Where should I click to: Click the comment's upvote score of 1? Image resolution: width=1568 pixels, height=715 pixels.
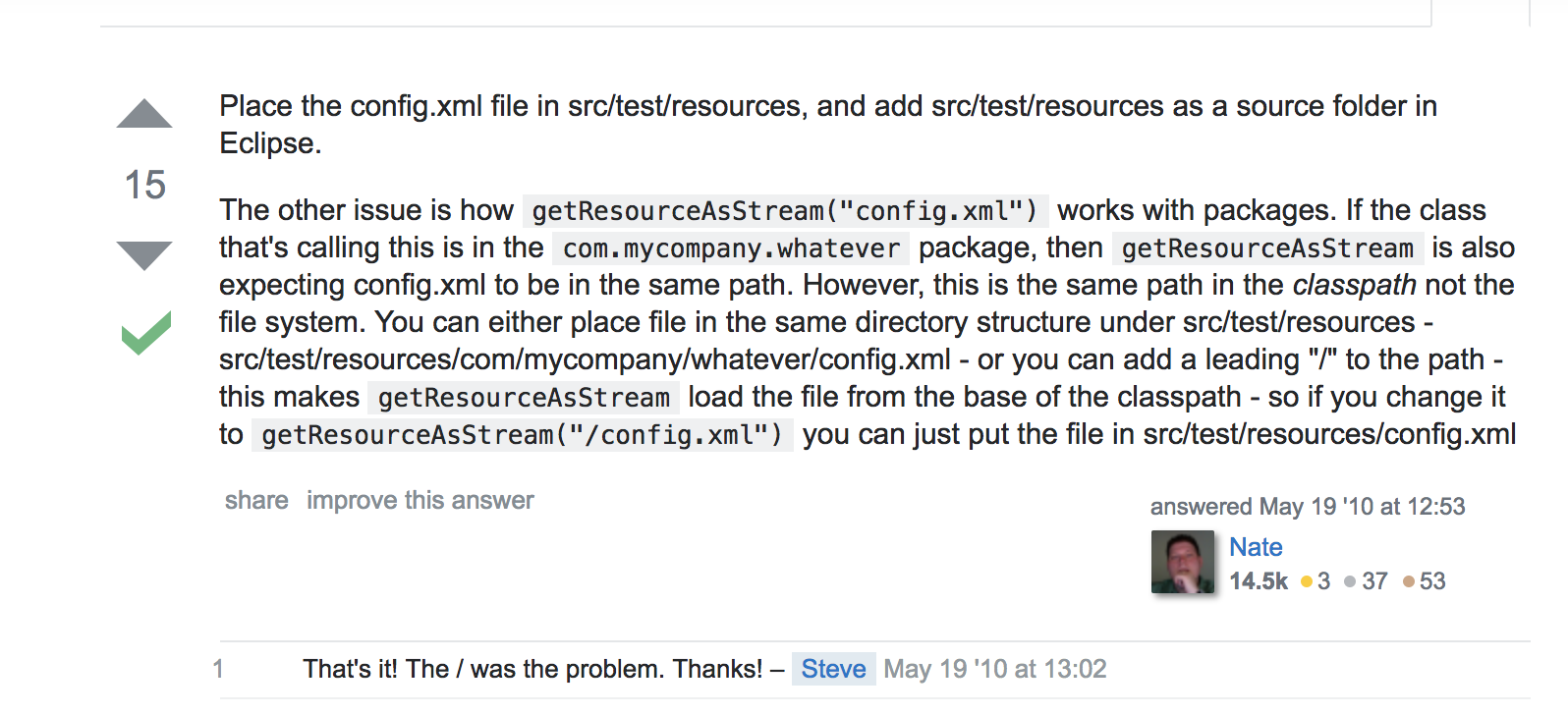218,669
